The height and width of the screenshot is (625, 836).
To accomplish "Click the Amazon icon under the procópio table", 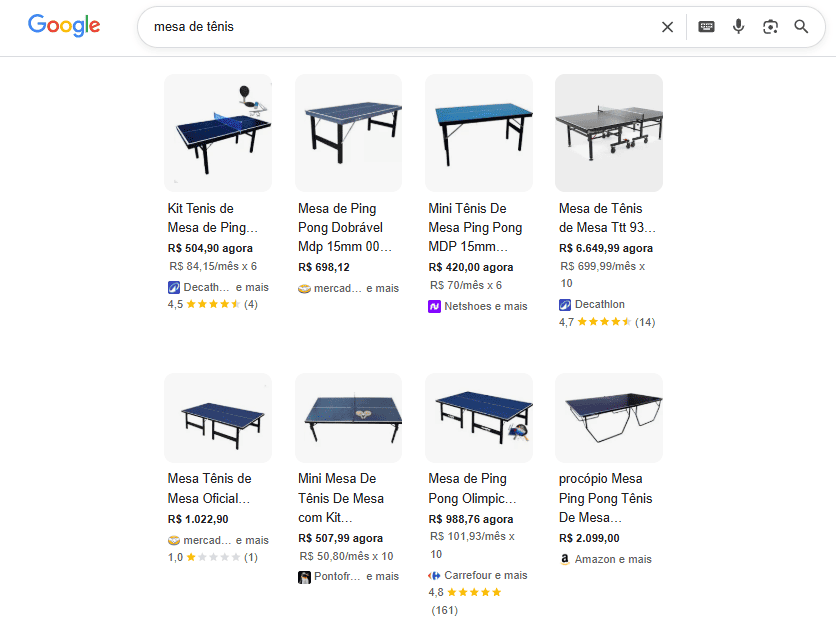I will (564, 559).
